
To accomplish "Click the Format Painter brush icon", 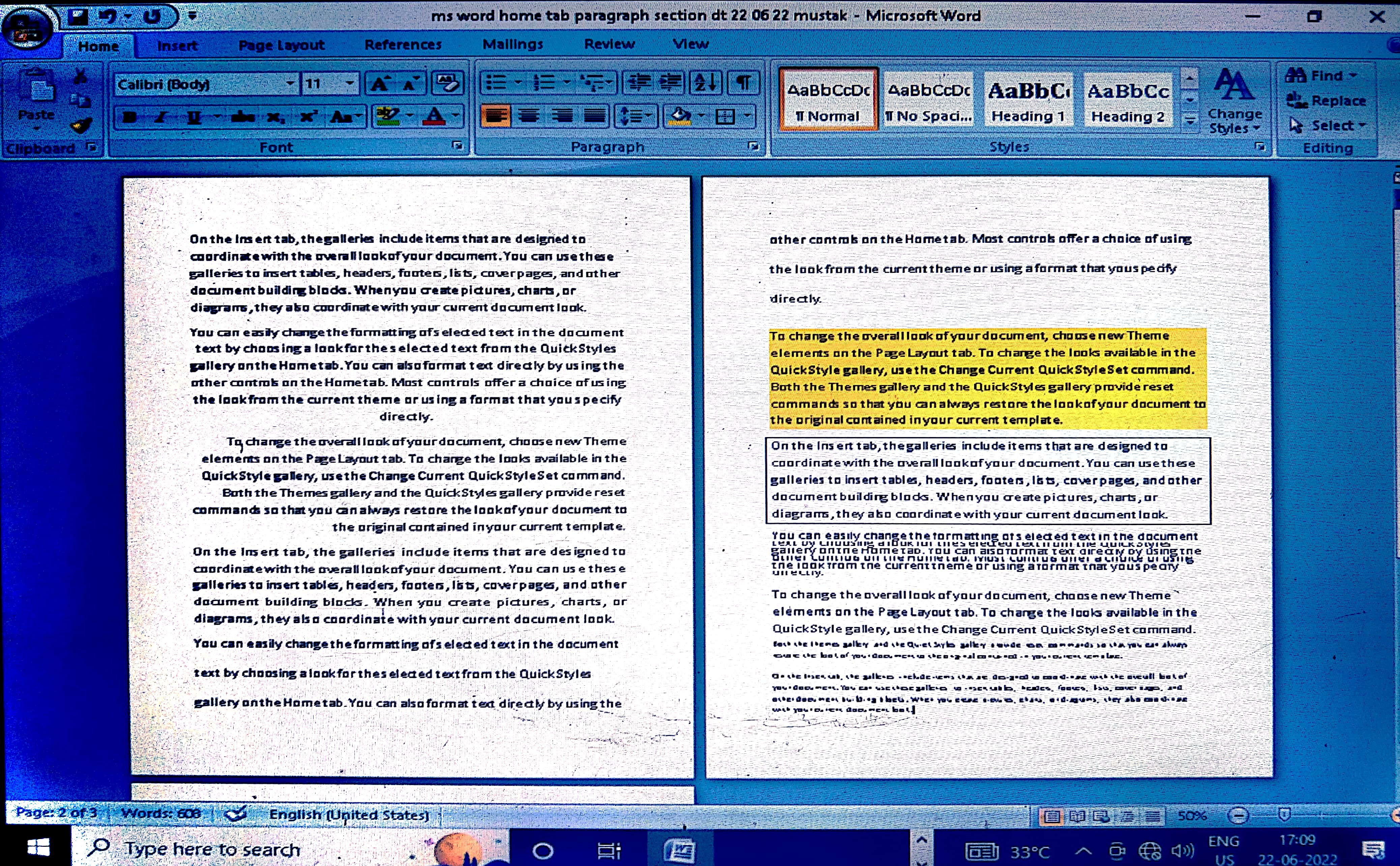I will pyautogui.click(x=81, y=125).
